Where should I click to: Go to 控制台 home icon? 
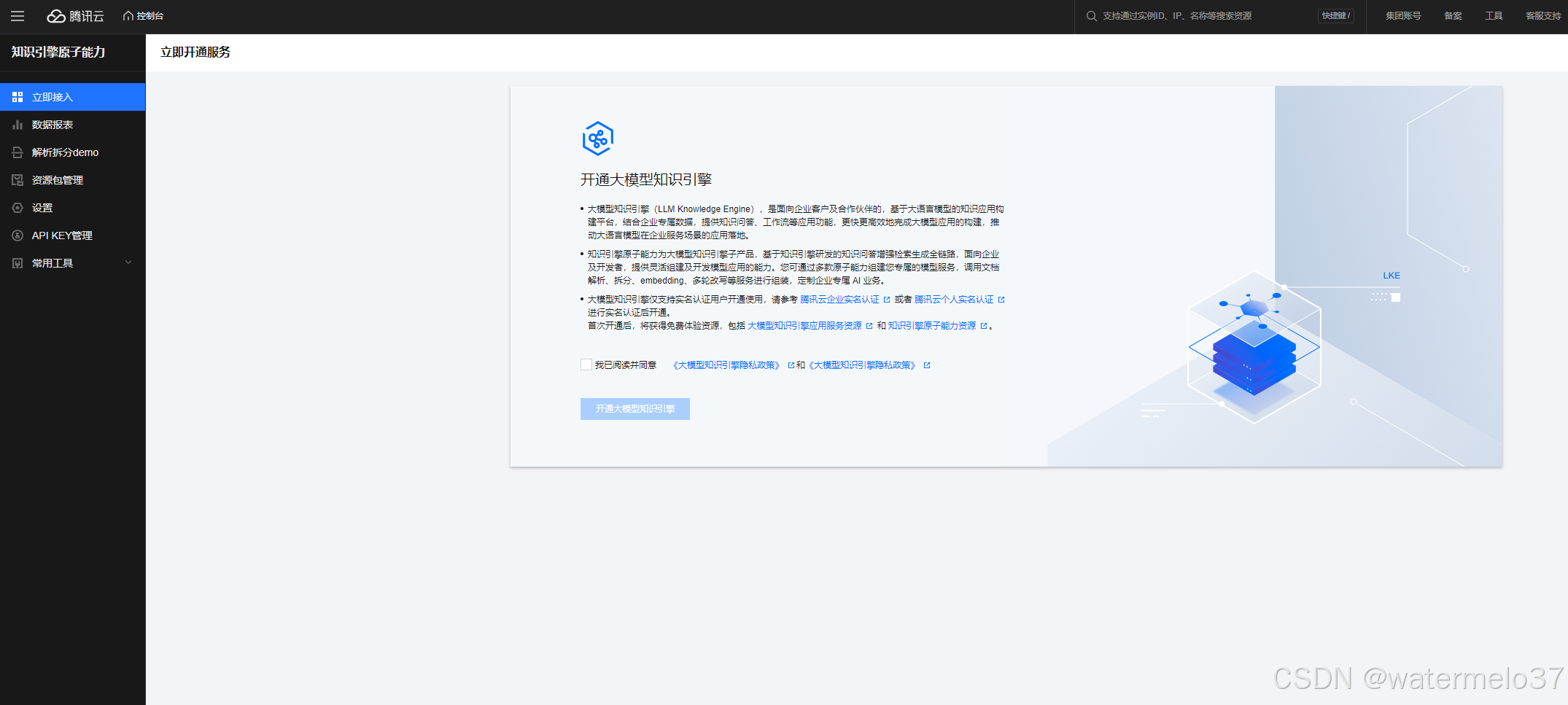[x=128, y=16]
